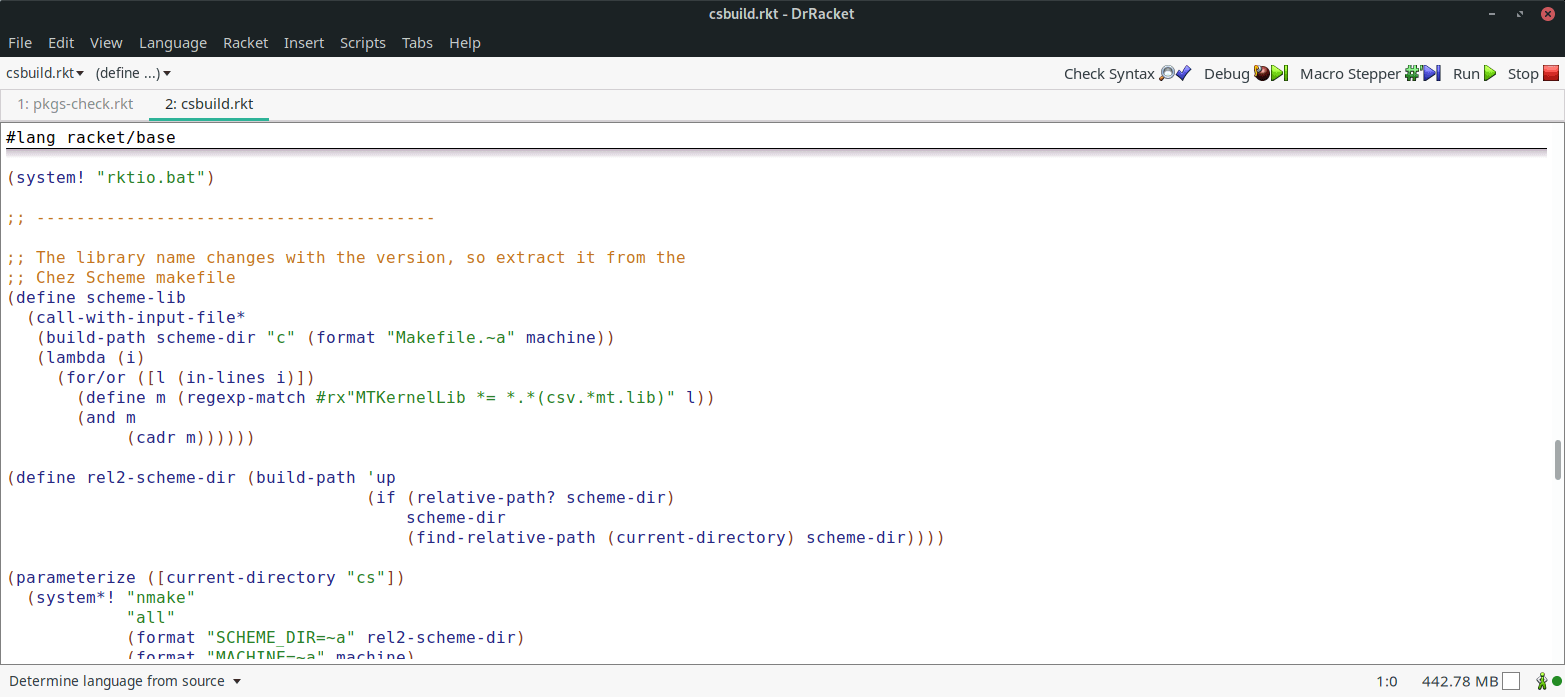Click the green parenthesis-match indicator dot
The width and height of the screenshot is (1565, 697).
(x=1555, y=681)
